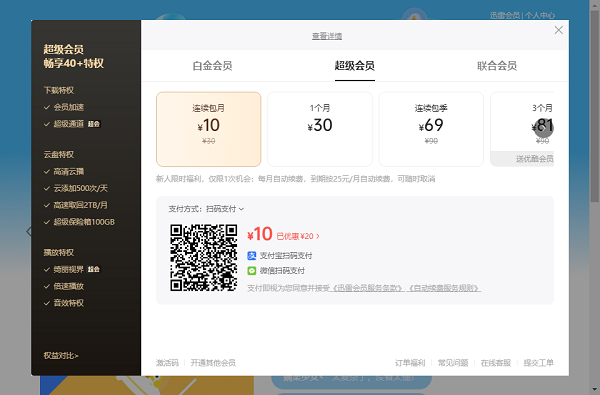Click the 查看详情 link at top

click(327, 36)
